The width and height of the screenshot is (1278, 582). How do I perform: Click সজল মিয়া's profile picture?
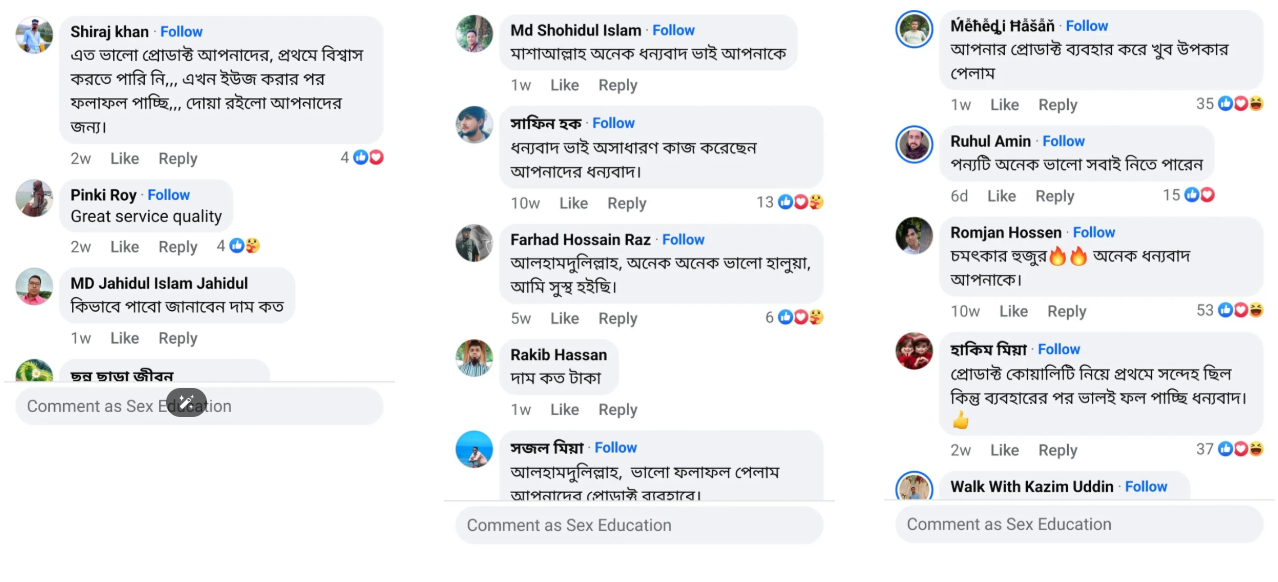click(473, 449)
